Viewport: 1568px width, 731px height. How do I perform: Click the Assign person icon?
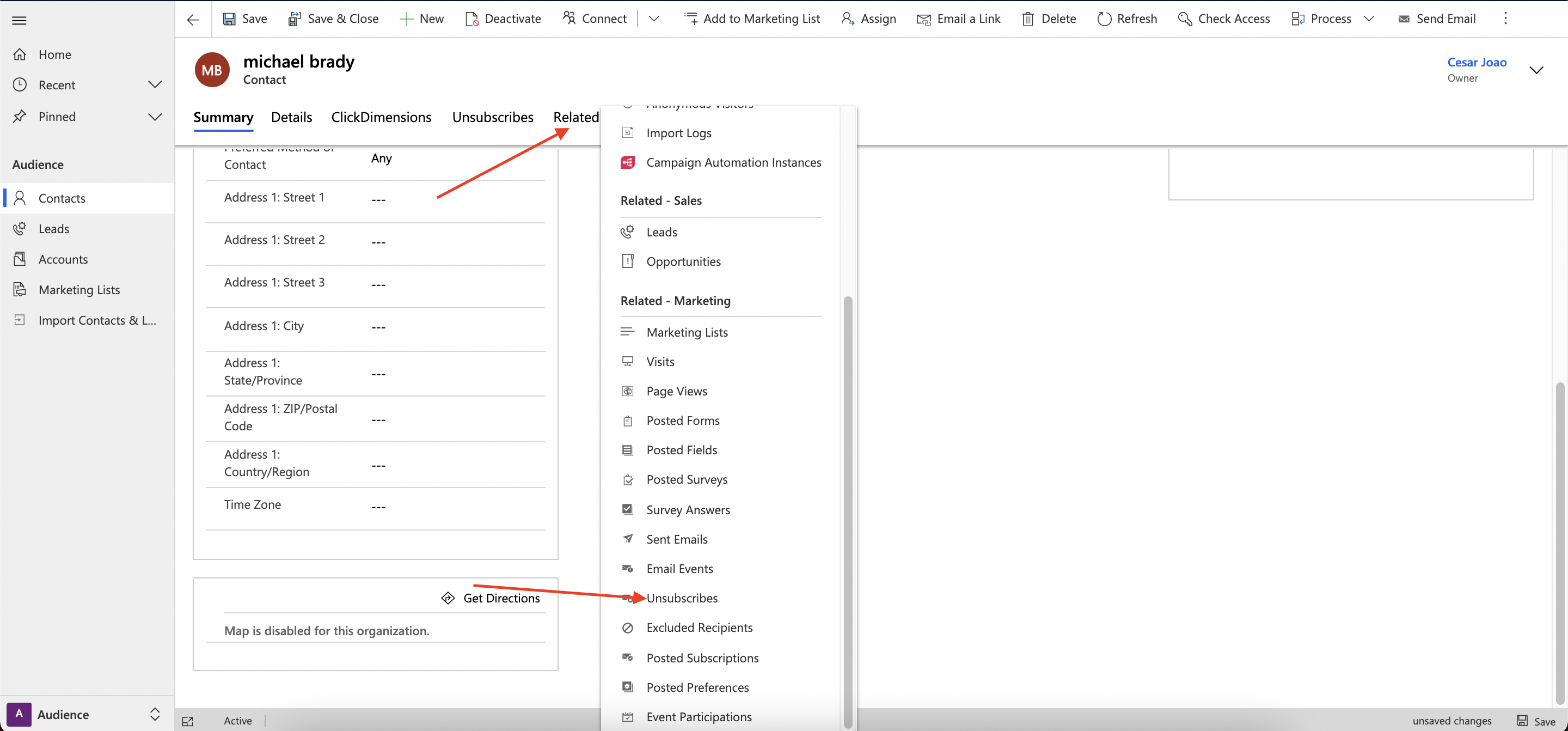point(847,19)
